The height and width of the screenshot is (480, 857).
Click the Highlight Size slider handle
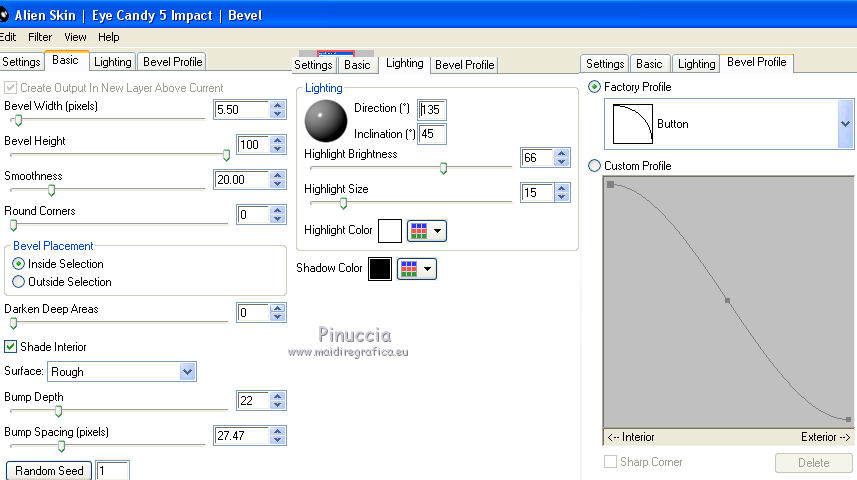click(x=343, y=203)
